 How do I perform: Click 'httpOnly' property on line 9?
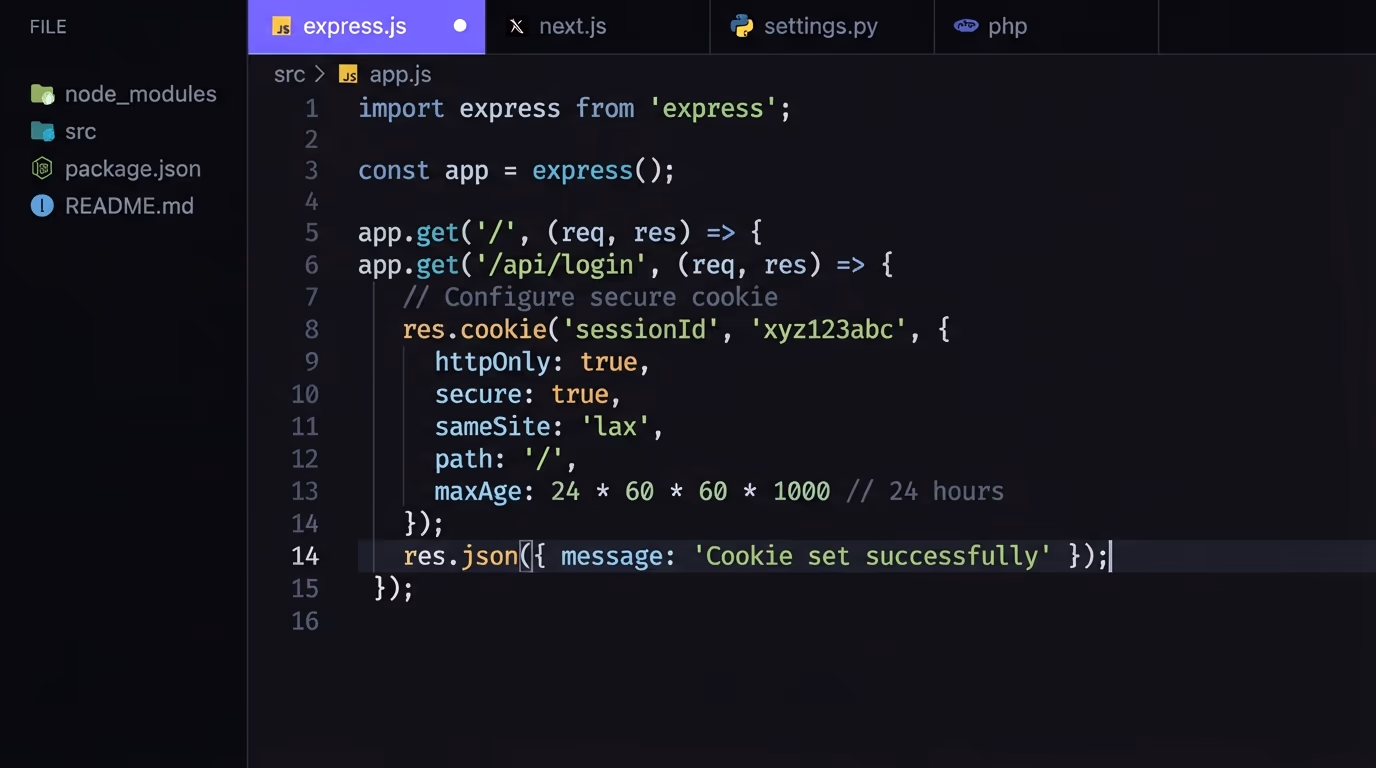click(x=493, y=361)
